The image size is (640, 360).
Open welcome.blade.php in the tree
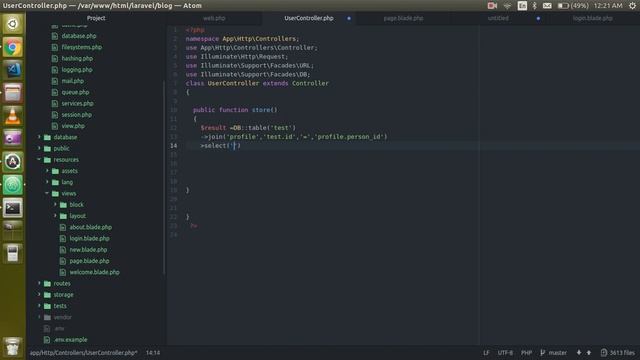[x=94, y=272]
